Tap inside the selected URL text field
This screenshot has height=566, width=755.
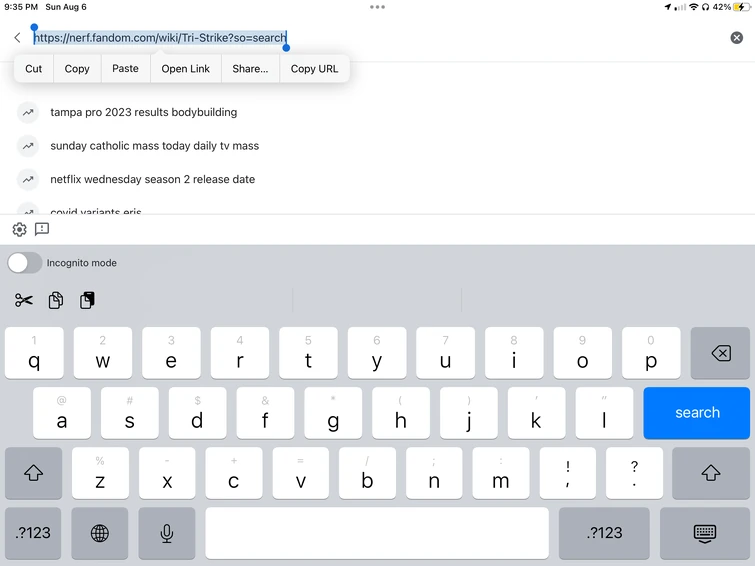coord(160,38)
